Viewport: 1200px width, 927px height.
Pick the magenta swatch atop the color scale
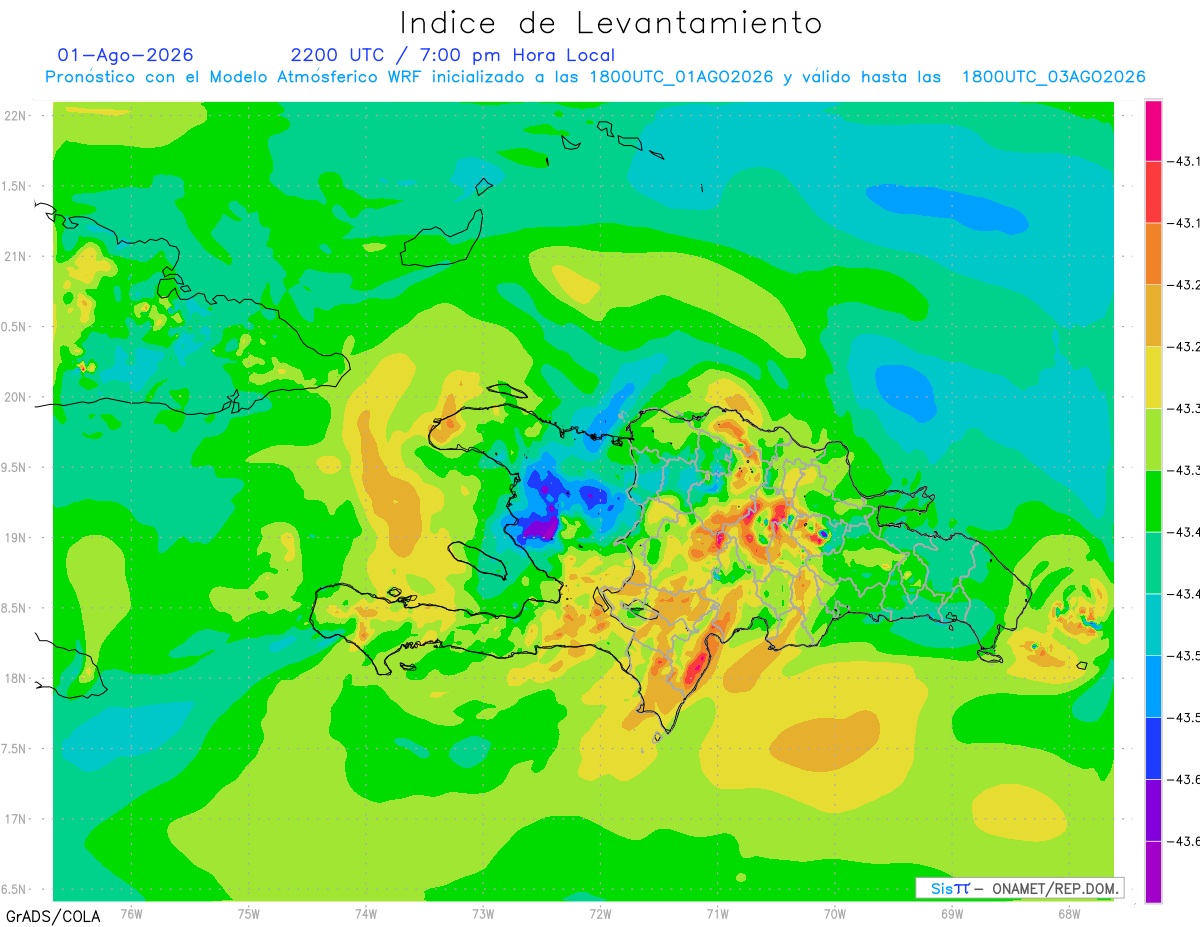[x=1153, y=130]
